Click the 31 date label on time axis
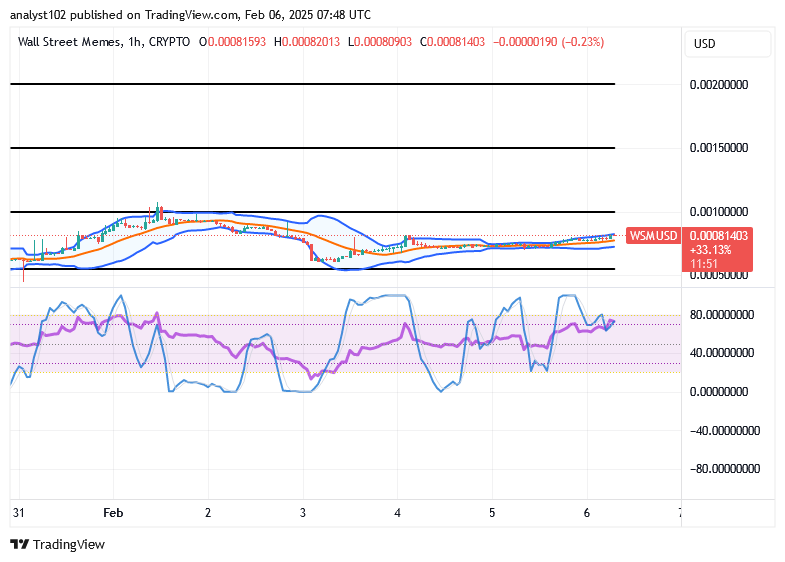This screenshot has width=785, height=562. coord(19,513)
